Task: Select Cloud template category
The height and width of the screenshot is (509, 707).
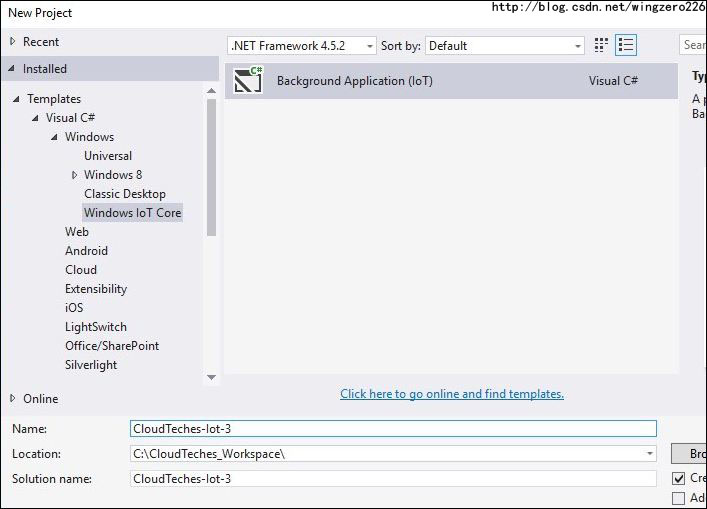Action: [81, 270]
